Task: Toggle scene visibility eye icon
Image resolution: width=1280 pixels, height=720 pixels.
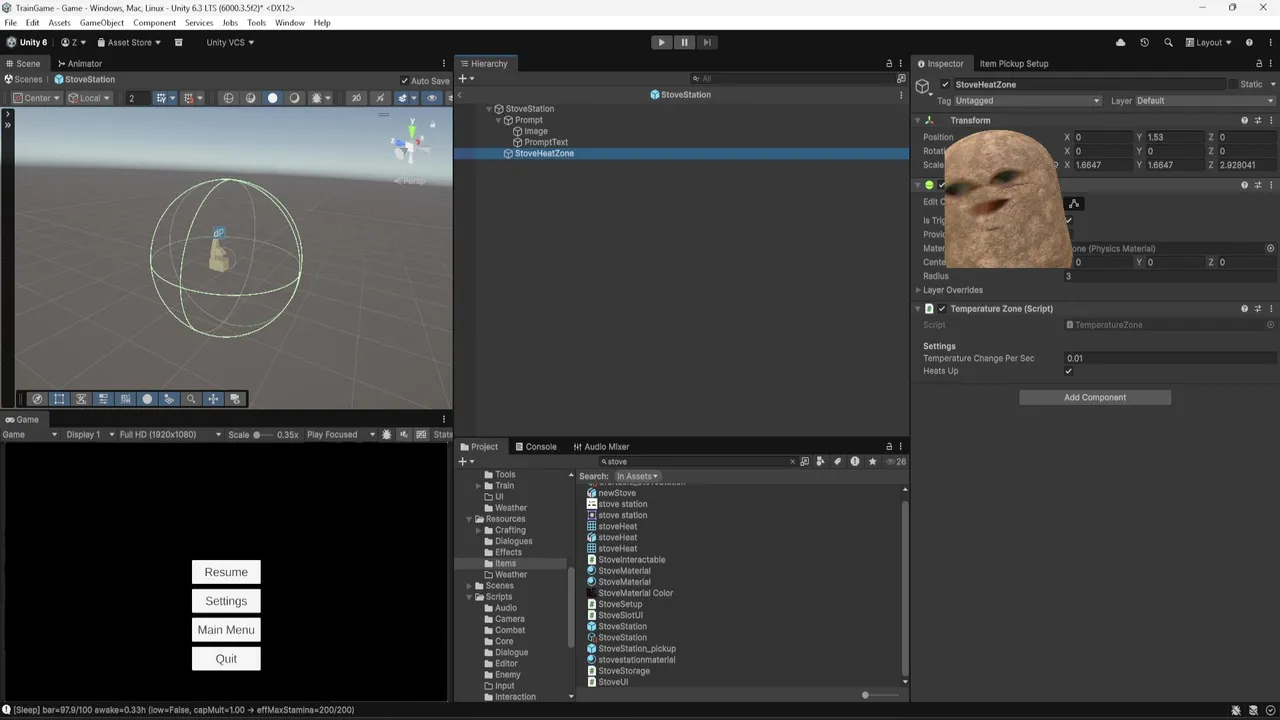Action: click(x=432, y=98)
